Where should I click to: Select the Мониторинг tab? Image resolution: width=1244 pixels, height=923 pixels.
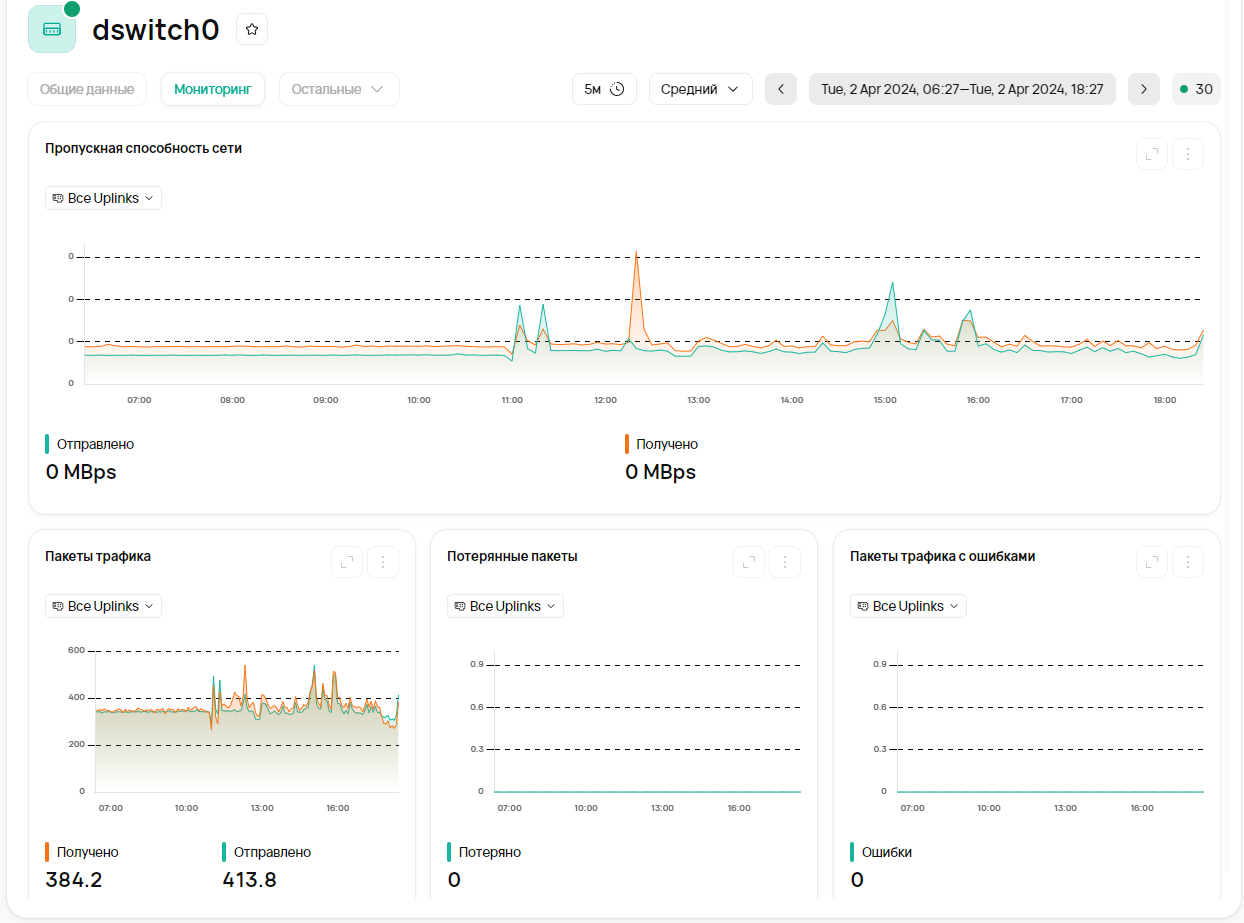point(213,89)
